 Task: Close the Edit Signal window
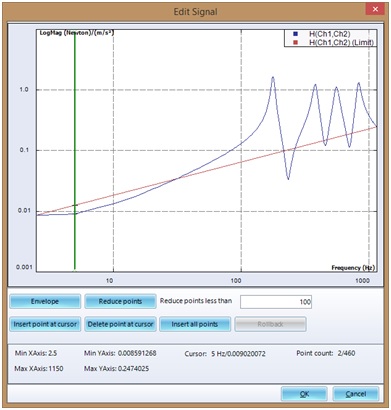(x=375, y=9)
